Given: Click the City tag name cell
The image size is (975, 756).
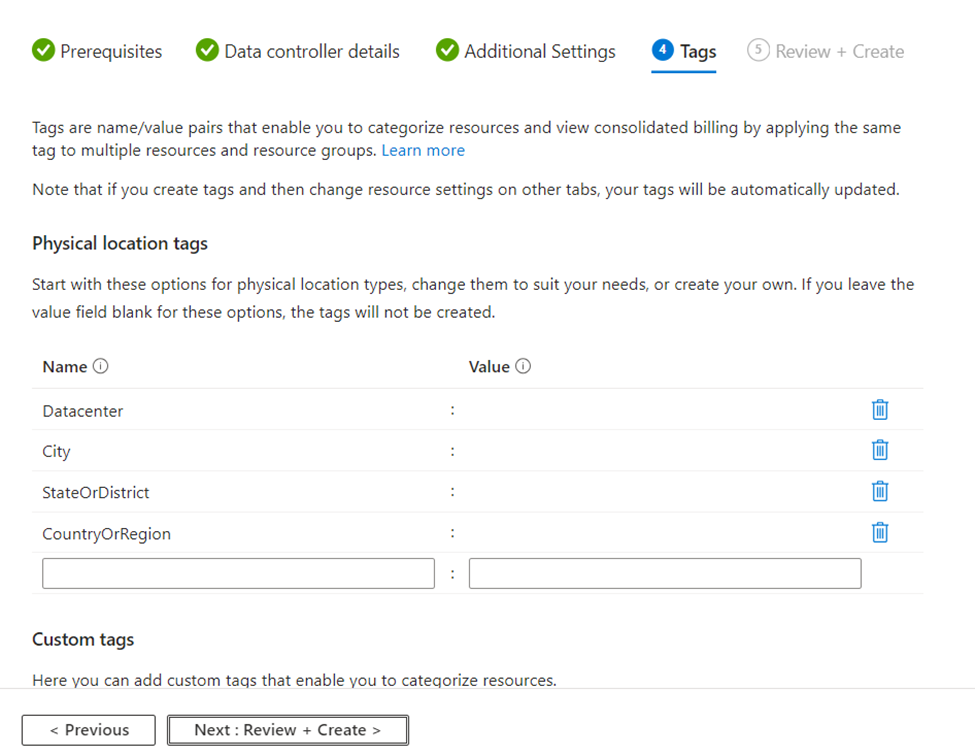Looking at the screenshot, I should pos(238,451).
